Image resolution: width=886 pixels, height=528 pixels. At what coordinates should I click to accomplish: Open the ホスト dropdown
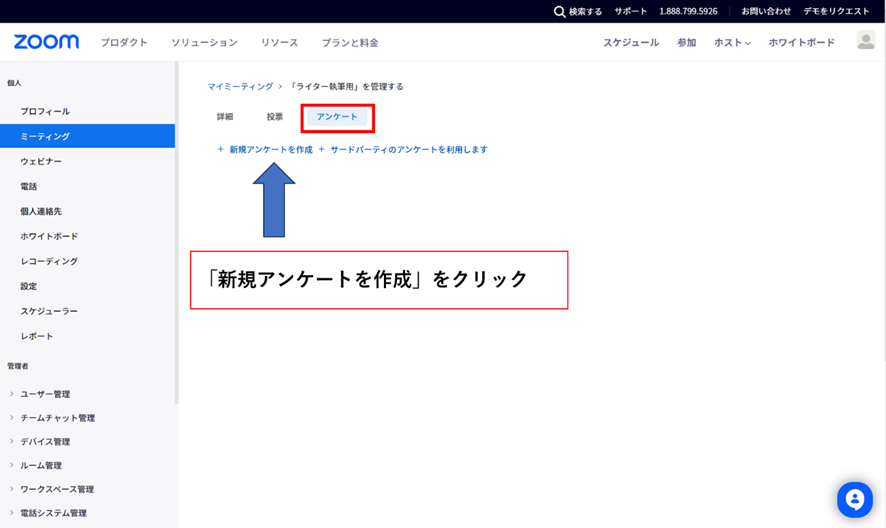click(x=732, y=42)
